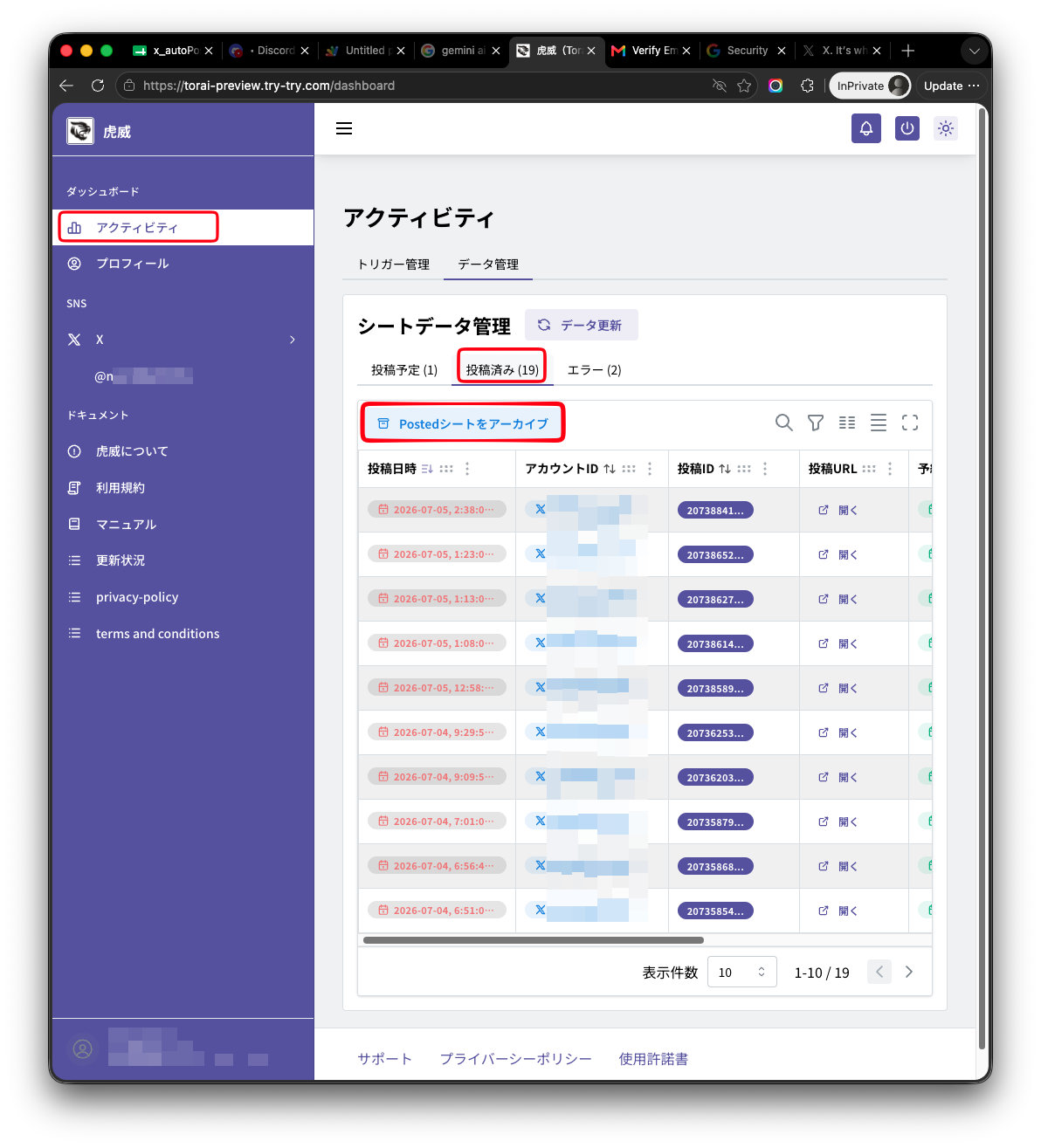Switch to トリガー管理 tab
The width and height of the screenshot is (1041, 1148).
pos(394,264)
